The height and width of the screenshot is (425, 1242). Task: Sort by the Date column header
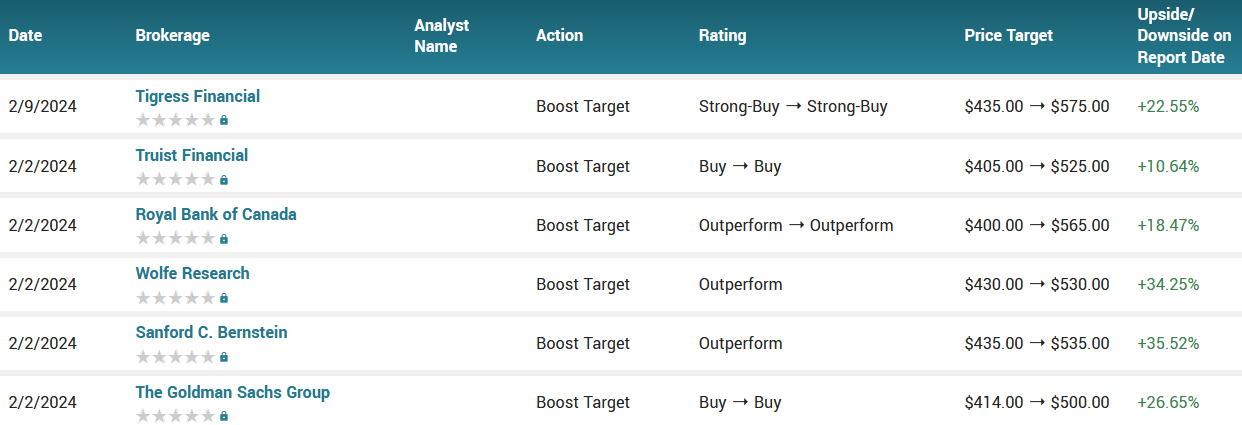coord(25,36)
